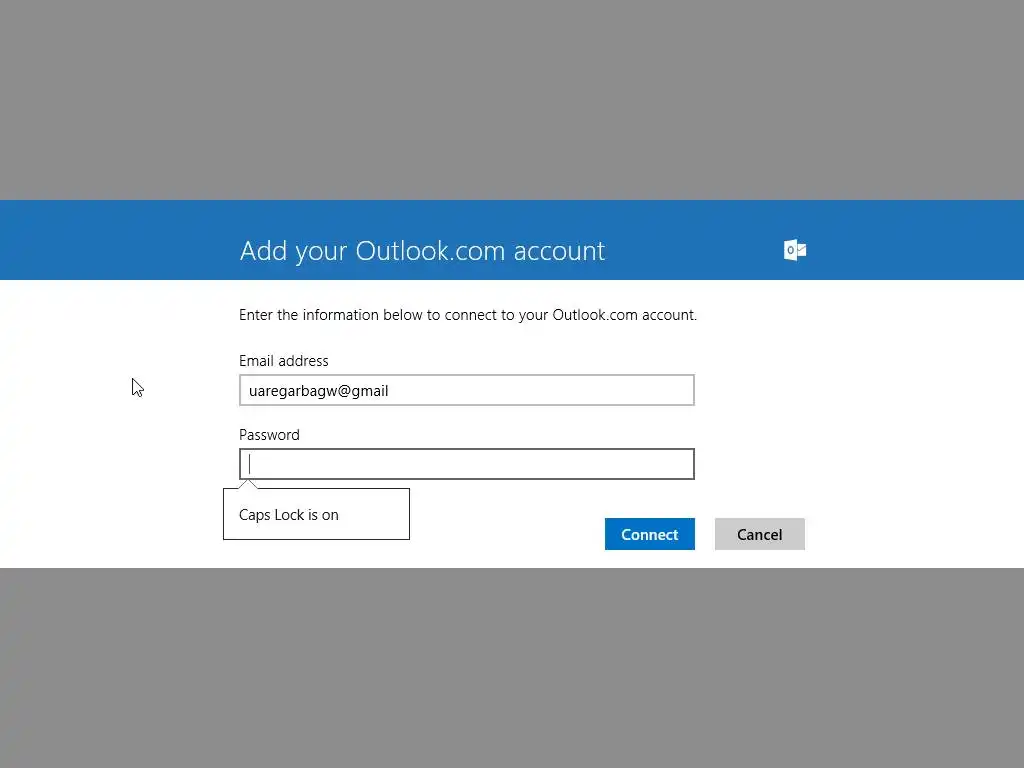This screenshot has height=768, width=1024.
Task: Click the 'Add your Outlook.com account' title
Action: point(423,251)
